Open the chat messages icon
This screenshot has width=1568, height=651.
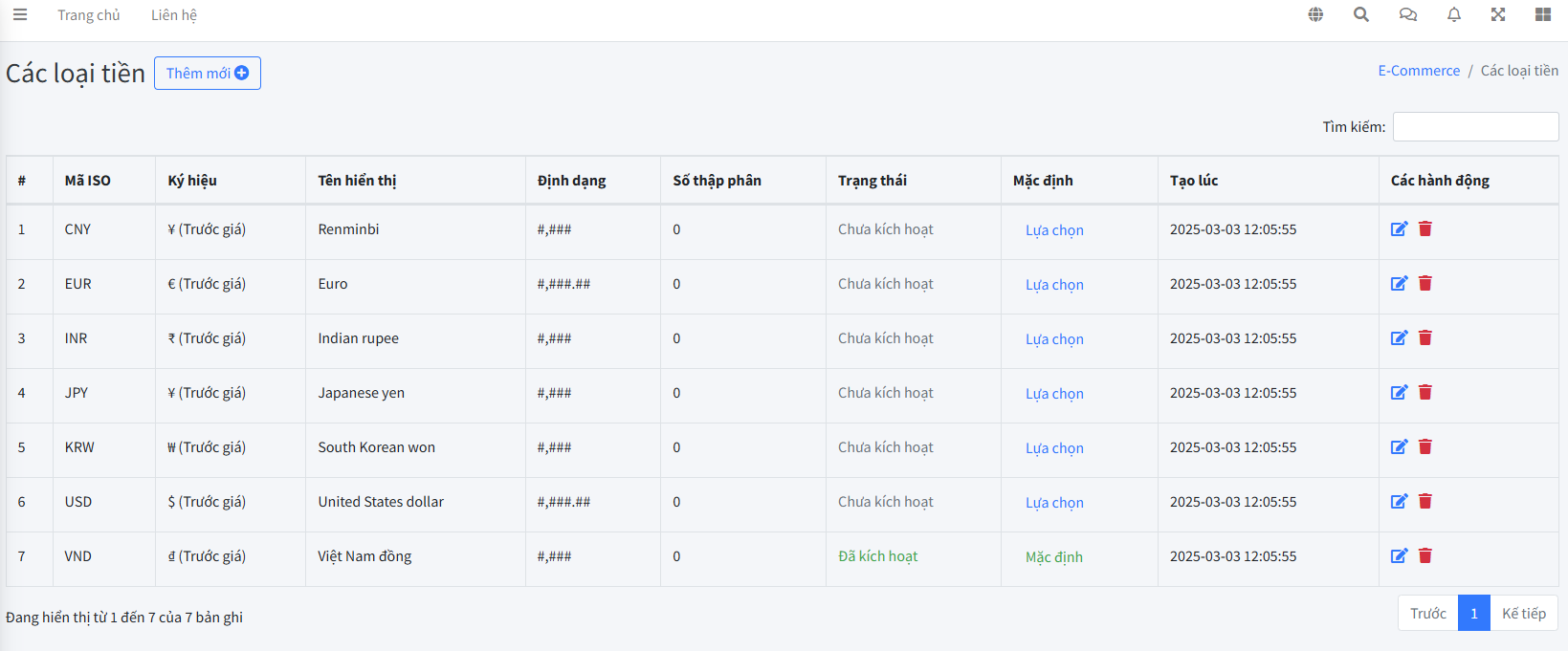point(1407,14)
